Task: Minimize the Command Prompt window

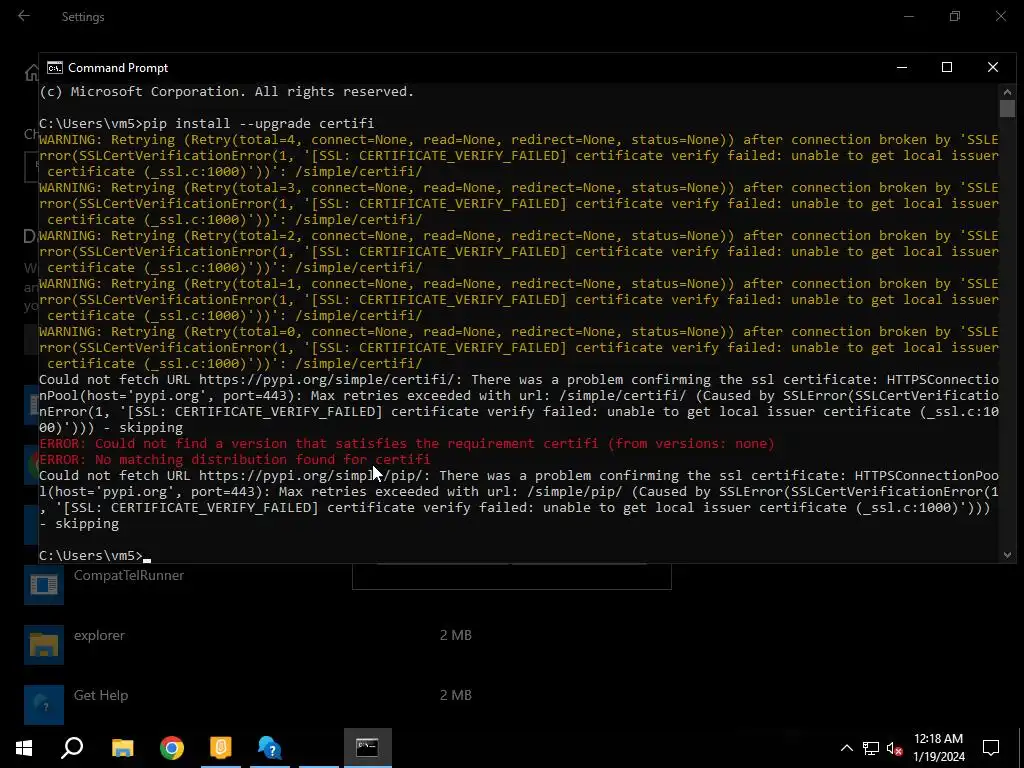Action: point(902,67)
